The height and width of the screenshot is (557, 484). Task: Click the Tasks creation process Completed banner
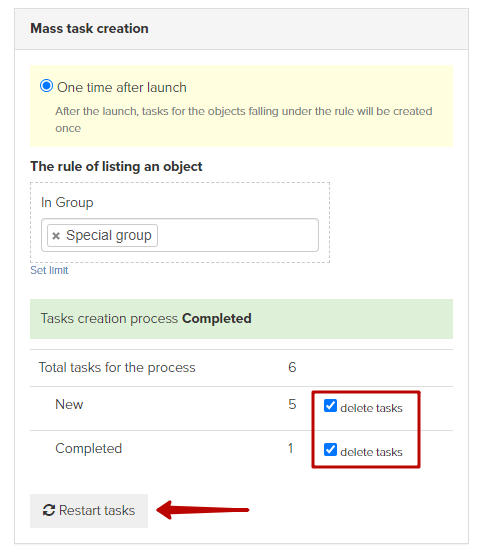(241, 319)
